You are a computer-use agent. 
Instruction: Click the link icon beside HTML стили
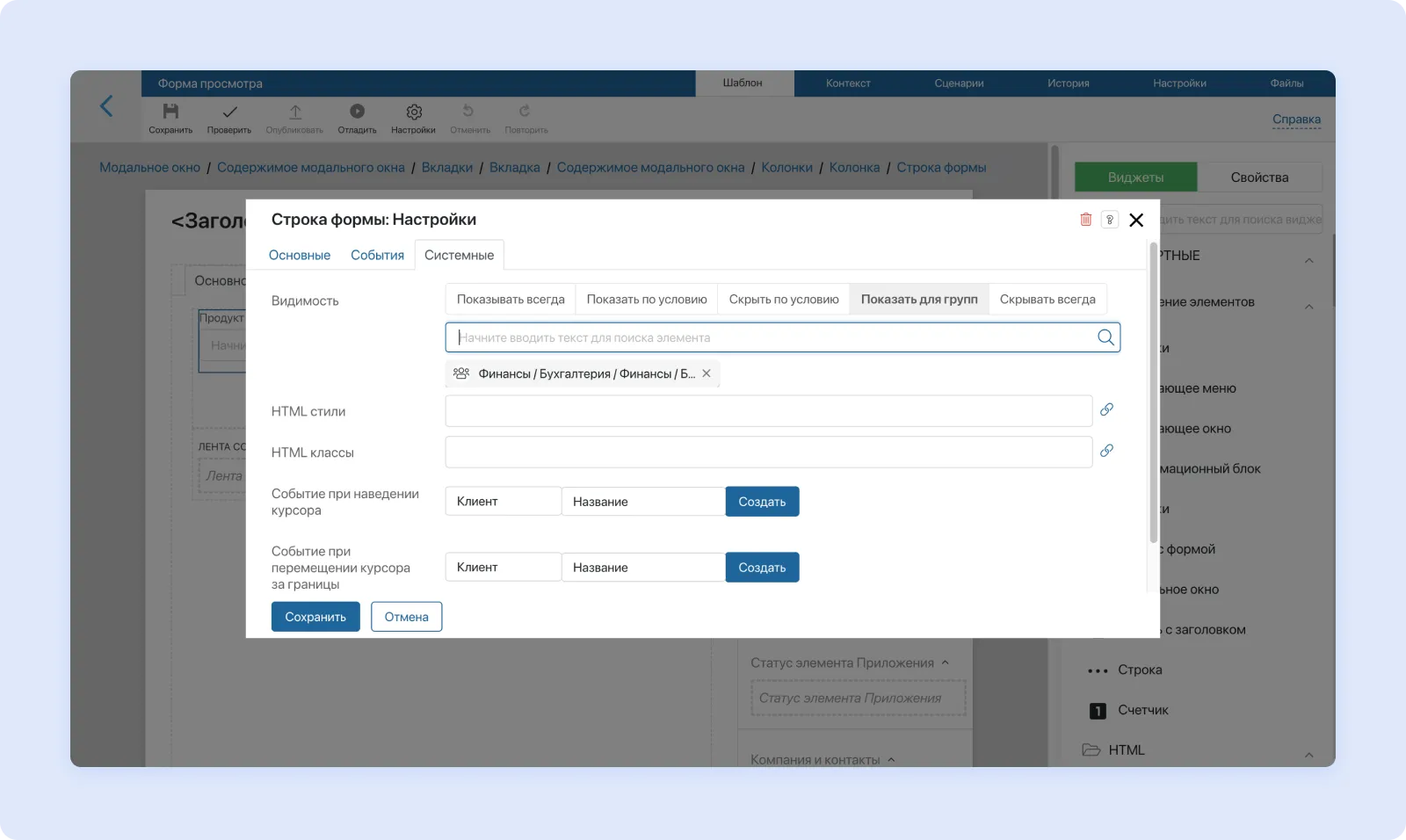pos(1106,409)
